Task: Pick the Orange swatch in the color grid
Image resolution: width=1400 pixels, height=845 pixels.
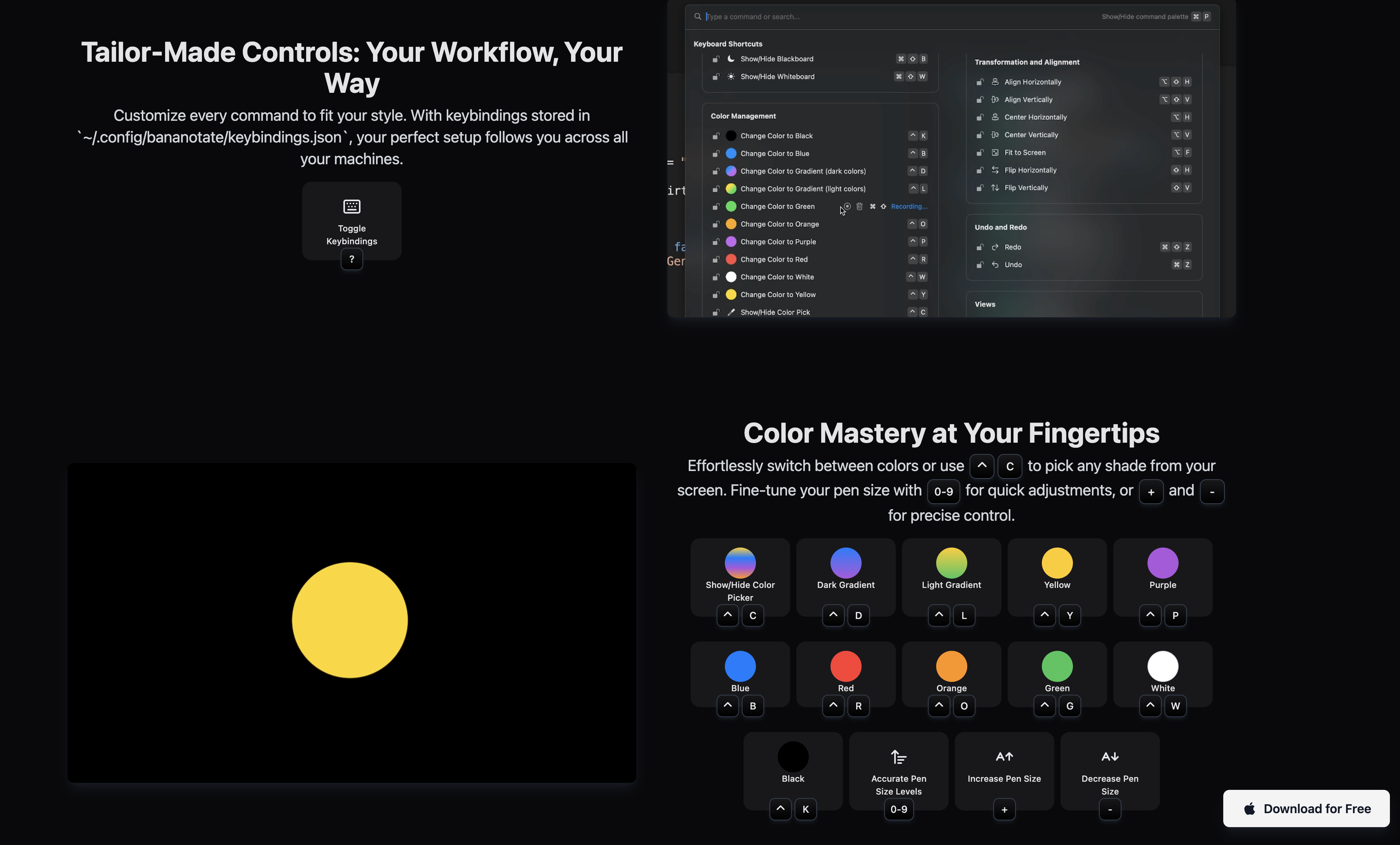Action: [x=951, y=666]
